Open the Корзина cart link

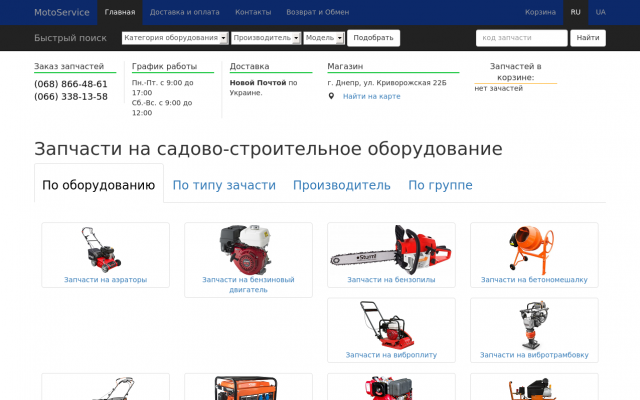pos(540,12)
